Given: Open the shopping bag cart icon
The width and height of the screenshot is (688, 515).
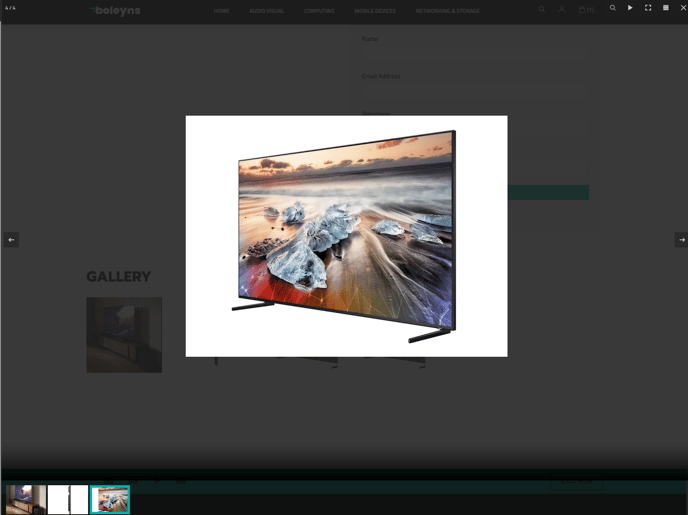Looking at the screenshot, I should coord(586,10).
